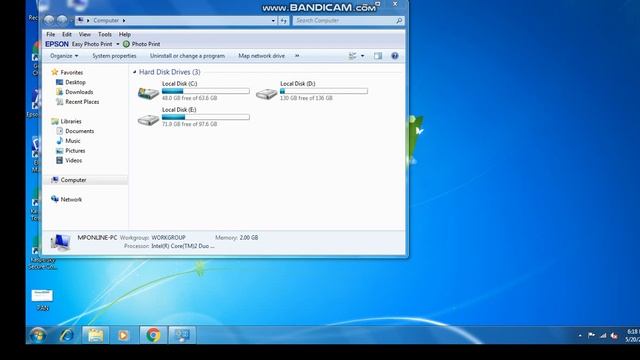Click Local Disk (E:) usage bar
Viewport: 640px width, 360px height.
point(206,117)
